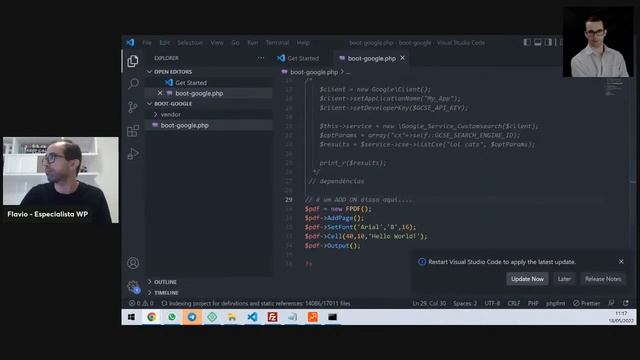The height and width of the screenshot is (360, 640).
Task: Switch to the Get Started tab
Action: click(303, 58)
